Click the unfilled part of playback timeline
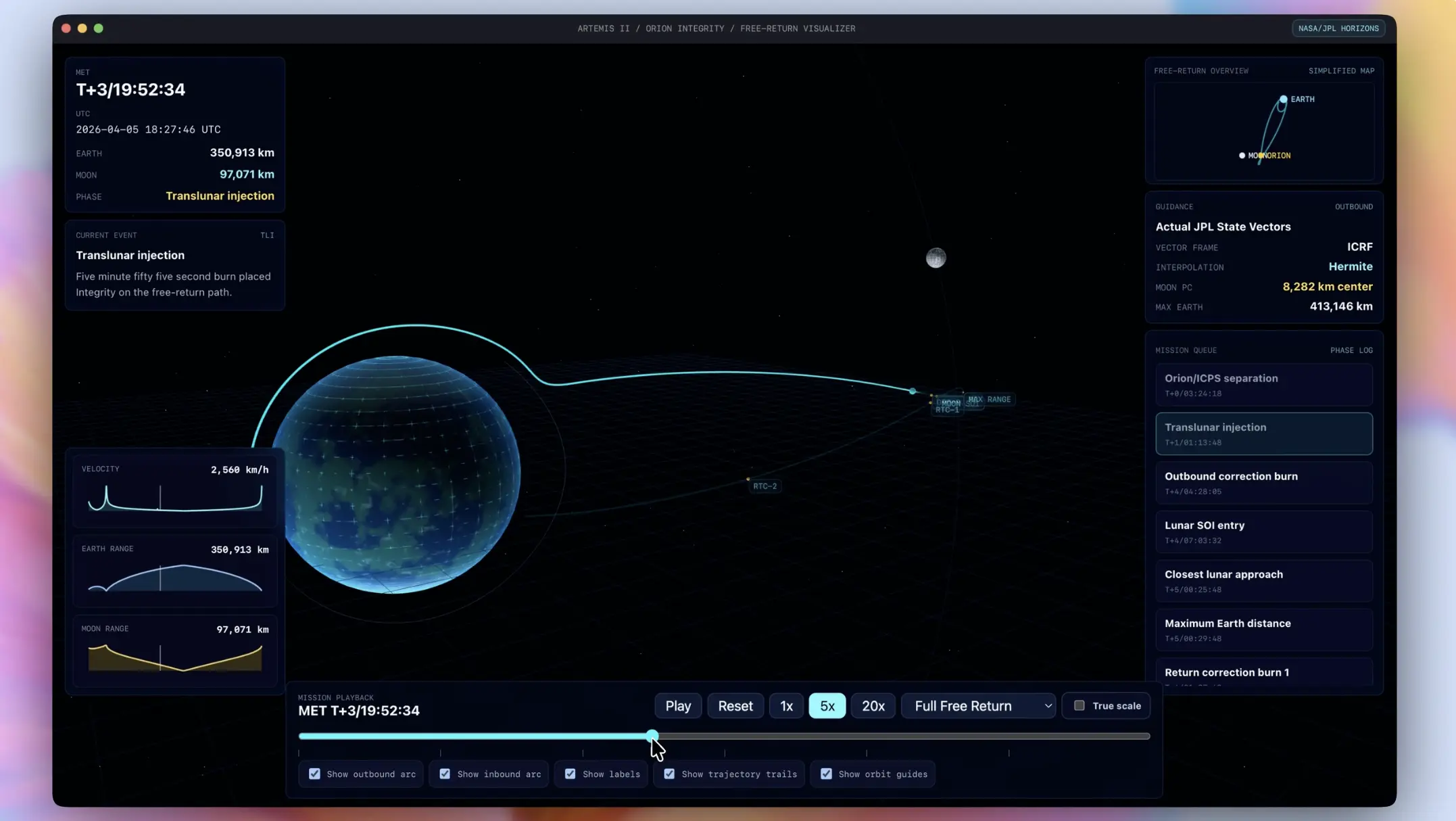The image size is (1456, 821). click(904, 736)
